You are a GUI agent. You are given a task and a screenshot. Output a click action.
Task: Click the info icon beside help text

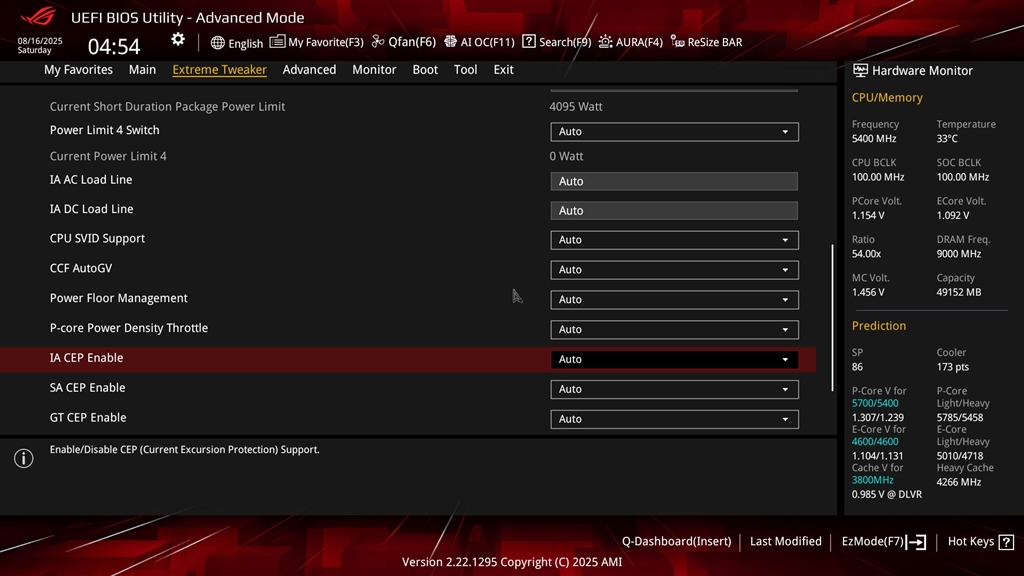pyautogui.click(x=24, y=458)
